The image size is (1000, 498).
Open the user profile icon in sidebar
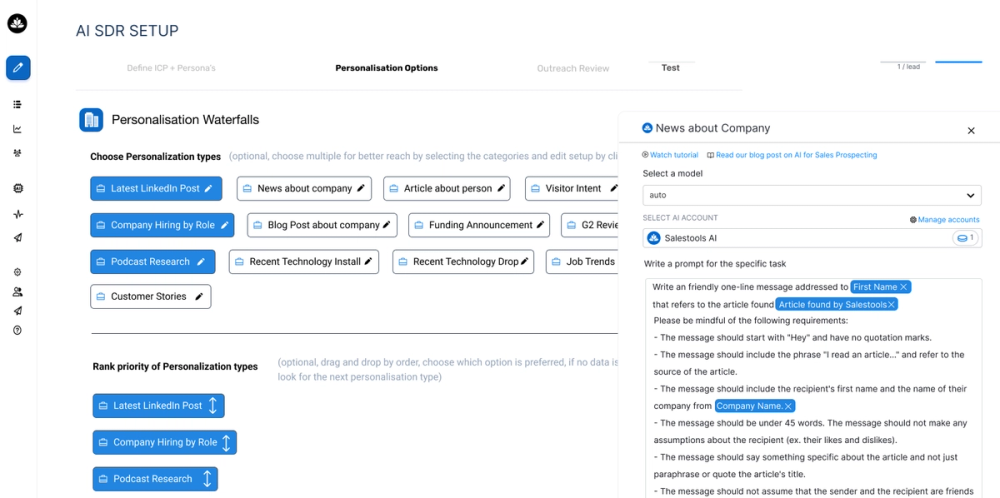17,292
